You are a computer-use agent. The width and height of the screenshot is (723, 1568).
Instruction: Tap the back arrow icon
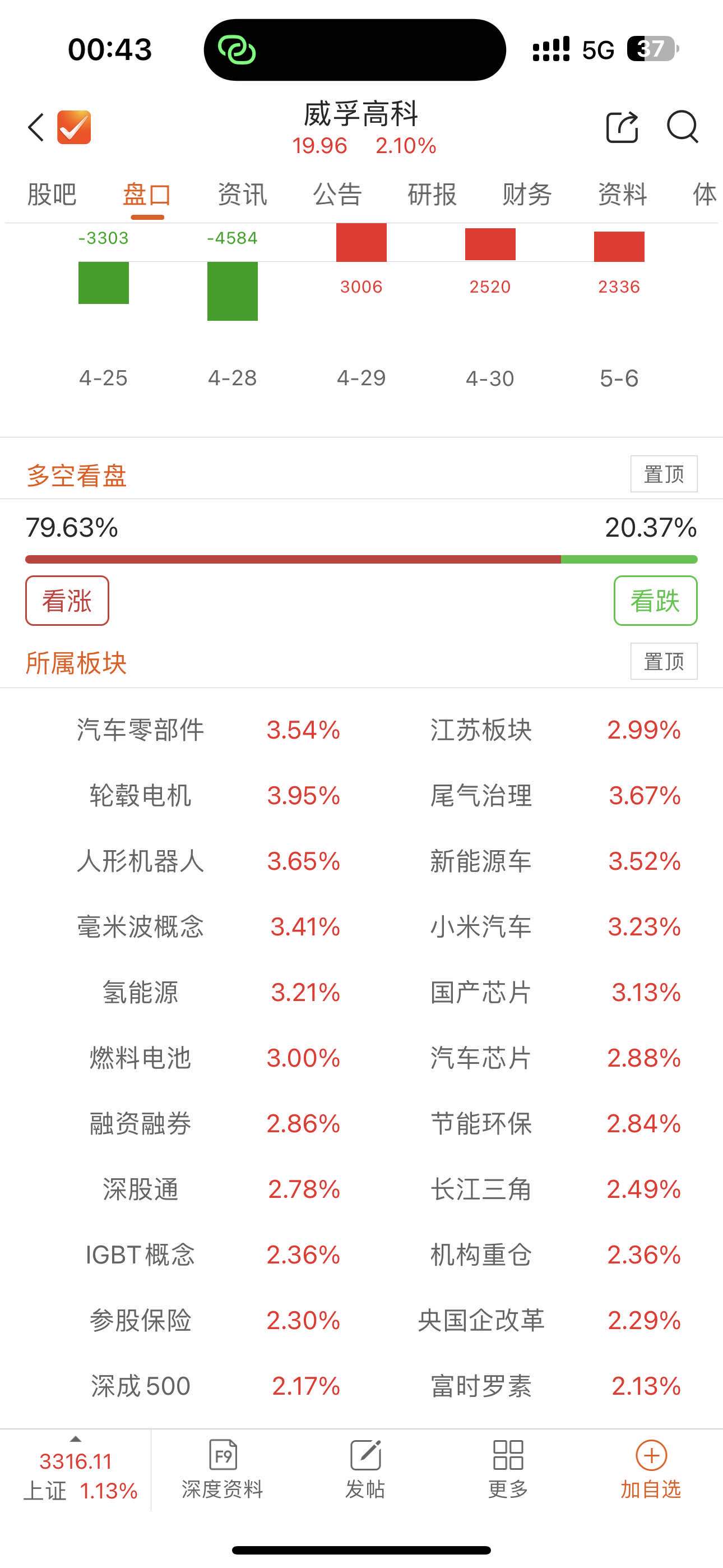click(x=36, y=127)
